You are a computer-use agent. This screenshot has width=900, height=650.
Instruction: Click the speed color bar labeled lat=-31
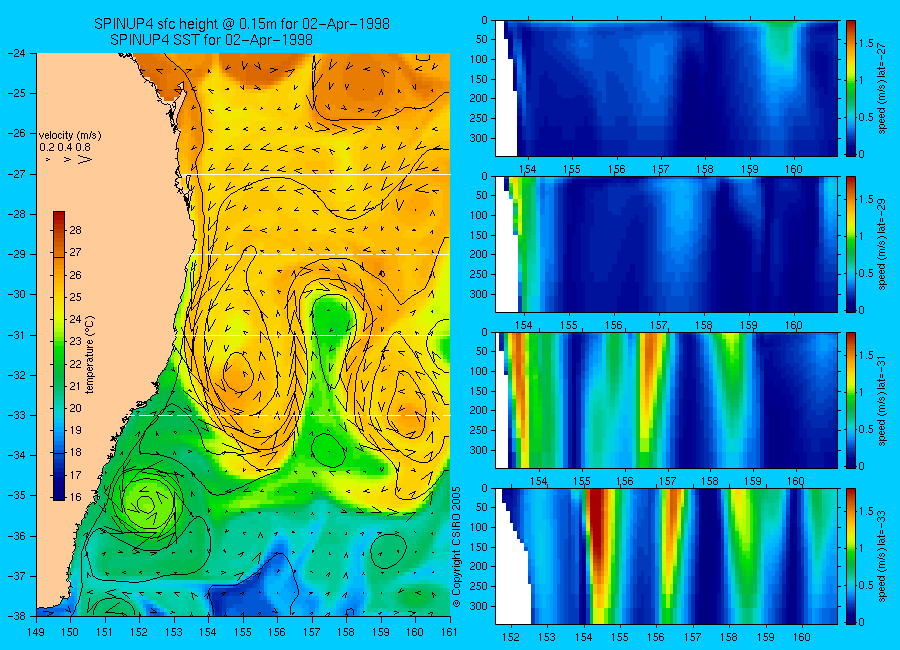click(851, 400)
